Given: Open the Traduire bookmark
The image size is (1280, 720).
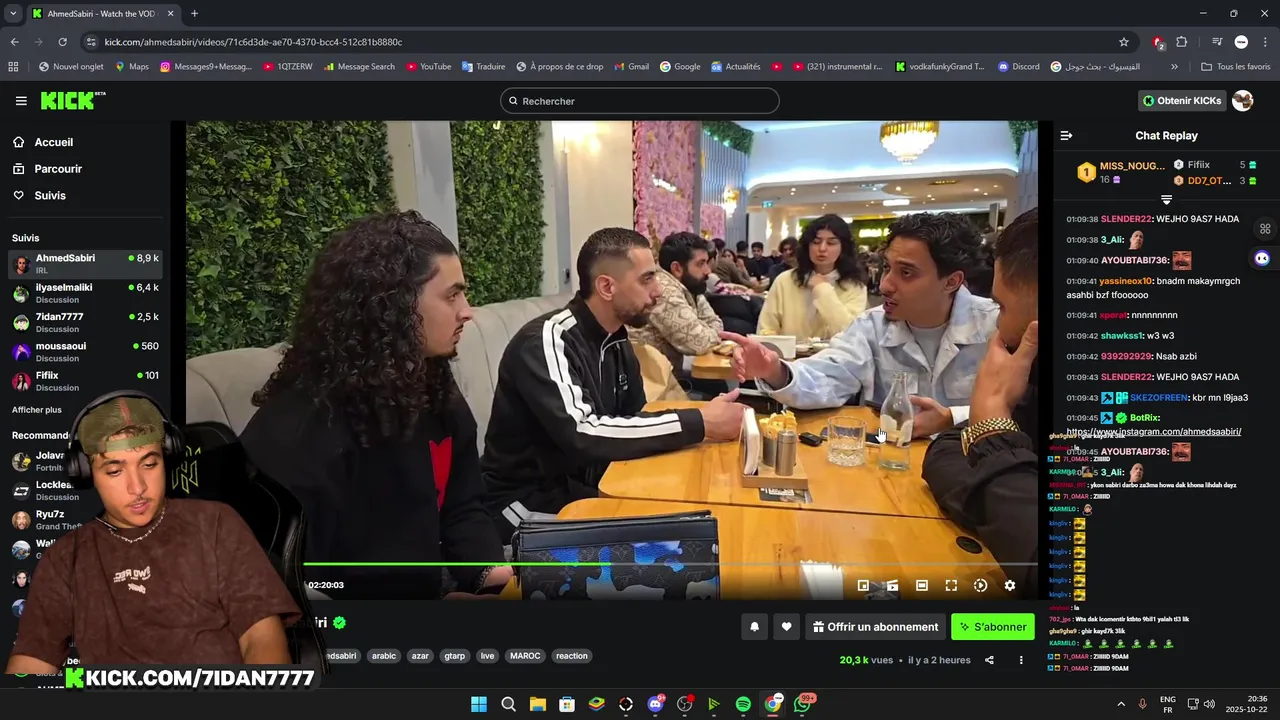Looking at the screenshot, I should tap(482, 67).
